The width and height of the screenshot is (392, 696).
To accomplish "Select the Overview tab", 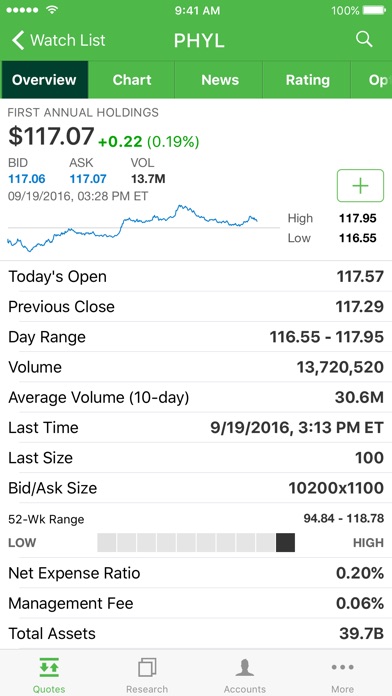I will (x=44, y=80).
